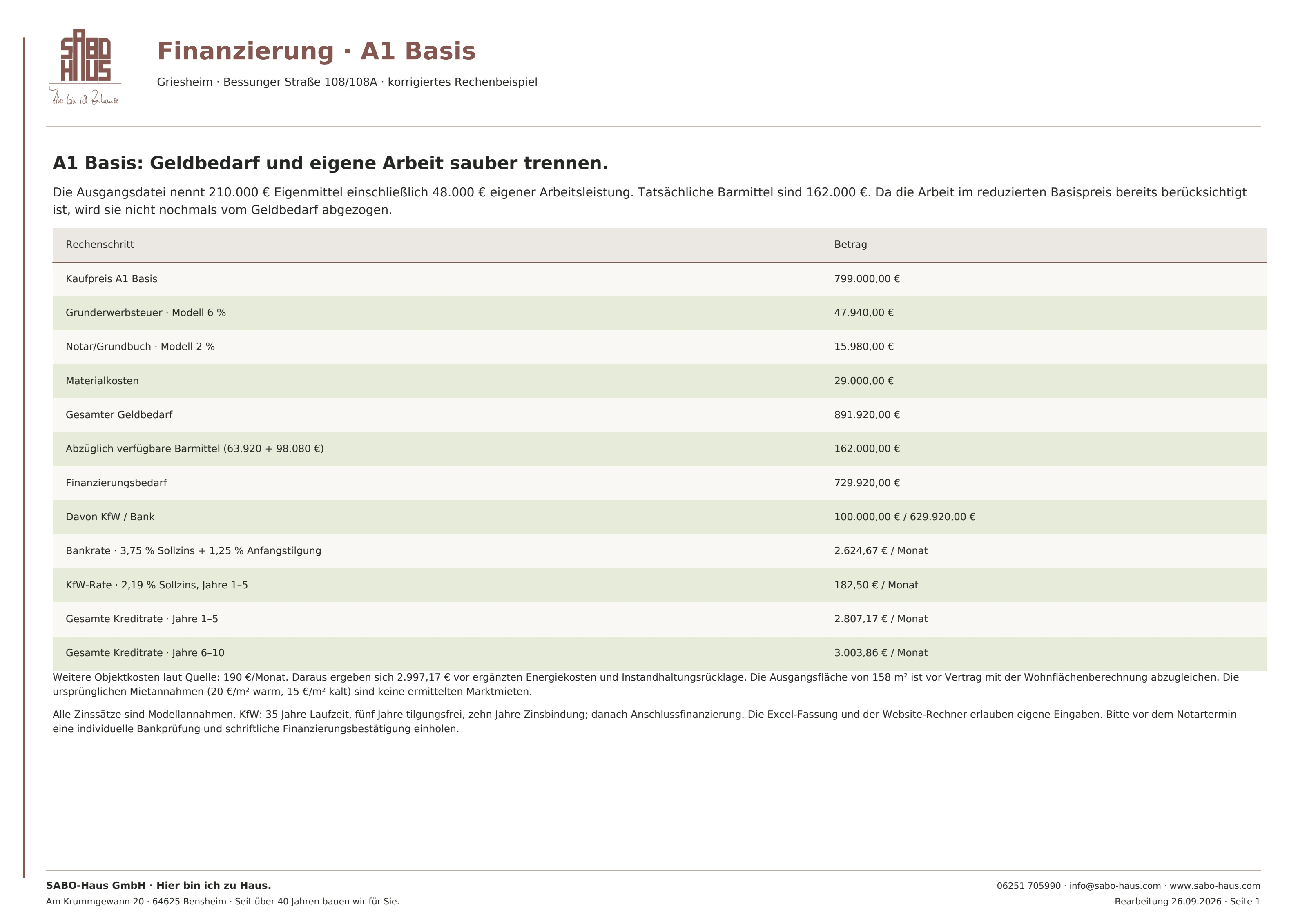Image resolution: width=1307 pixels, height=924 pixels.
Task: Click the SABO Haus logo
Action: pos(85,67)
